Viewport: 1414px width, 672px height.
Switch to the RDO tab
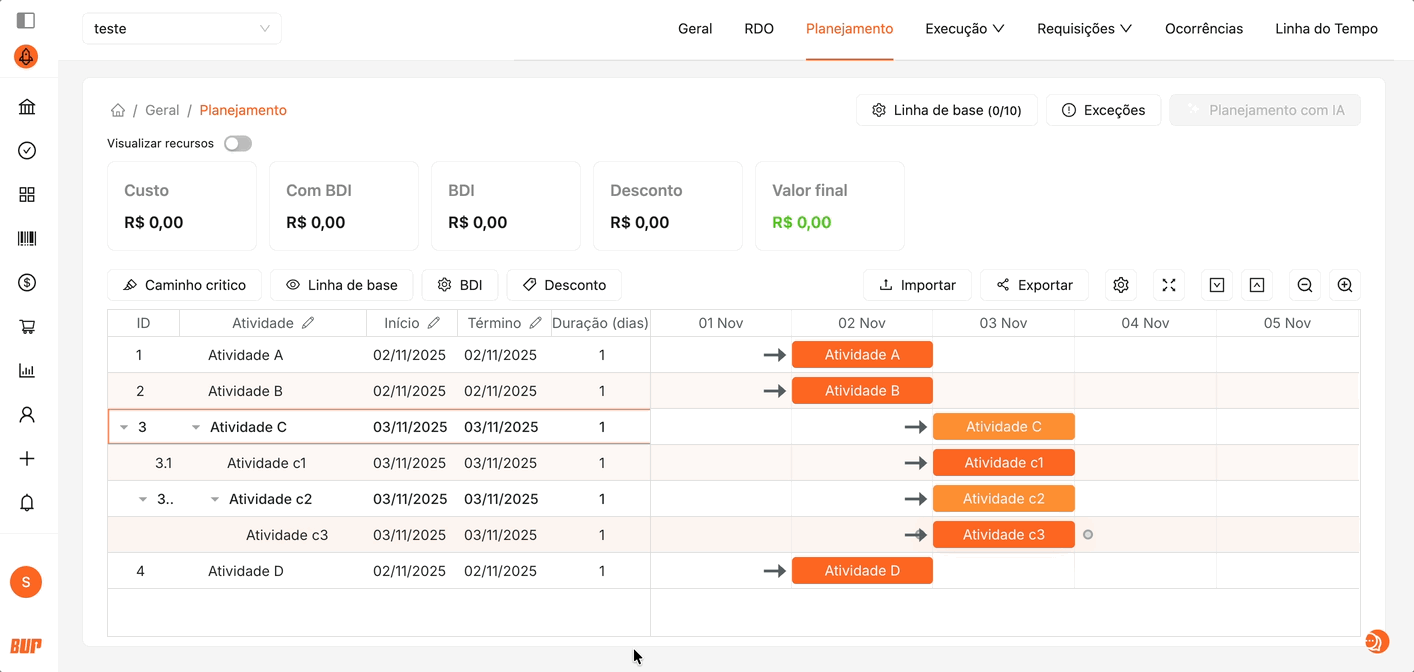pyautogui.click(x=759, y=29)
